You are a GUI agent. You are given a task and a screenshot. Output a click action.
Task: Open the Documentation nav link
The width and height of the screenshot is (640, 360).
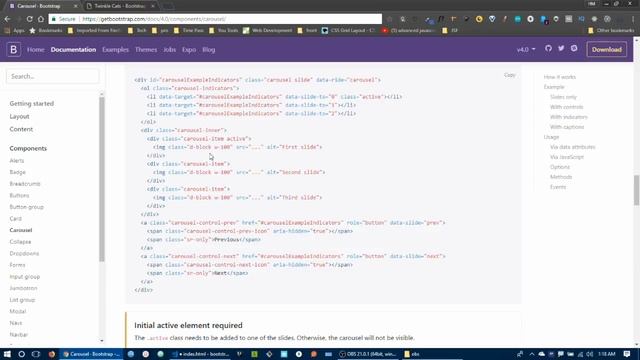click(73, 49)
